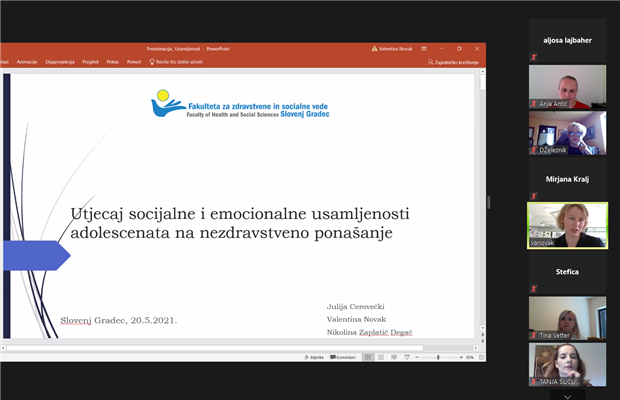
Task: Open the Animacije ribbon tab
Action: [x=27, y=62]
